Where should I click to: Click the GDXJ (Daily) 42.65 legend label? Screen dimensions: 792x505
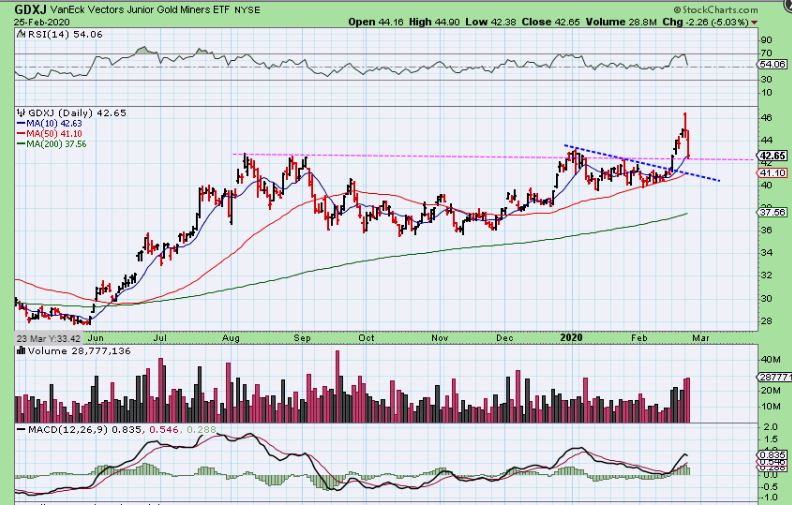[x=77, y=113]
